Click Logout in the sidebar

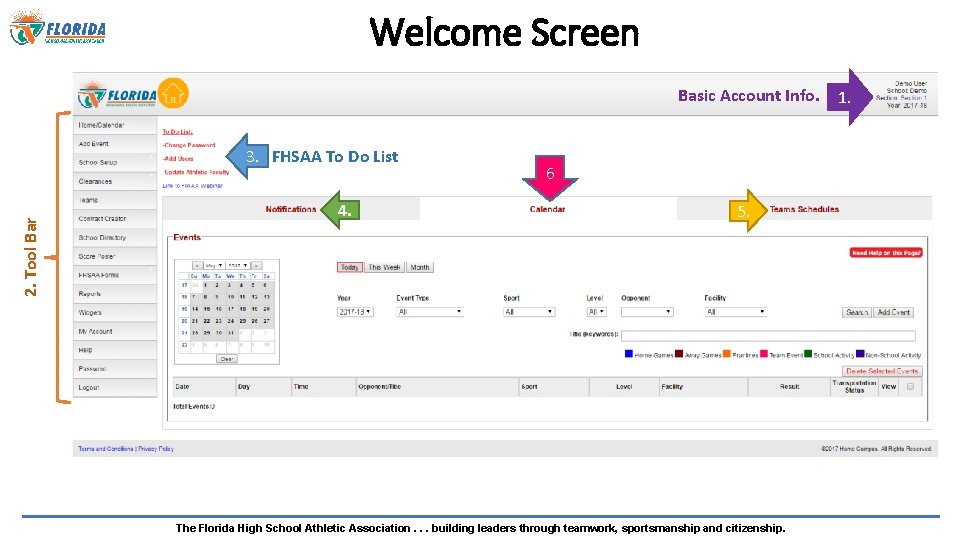[115, 388]
